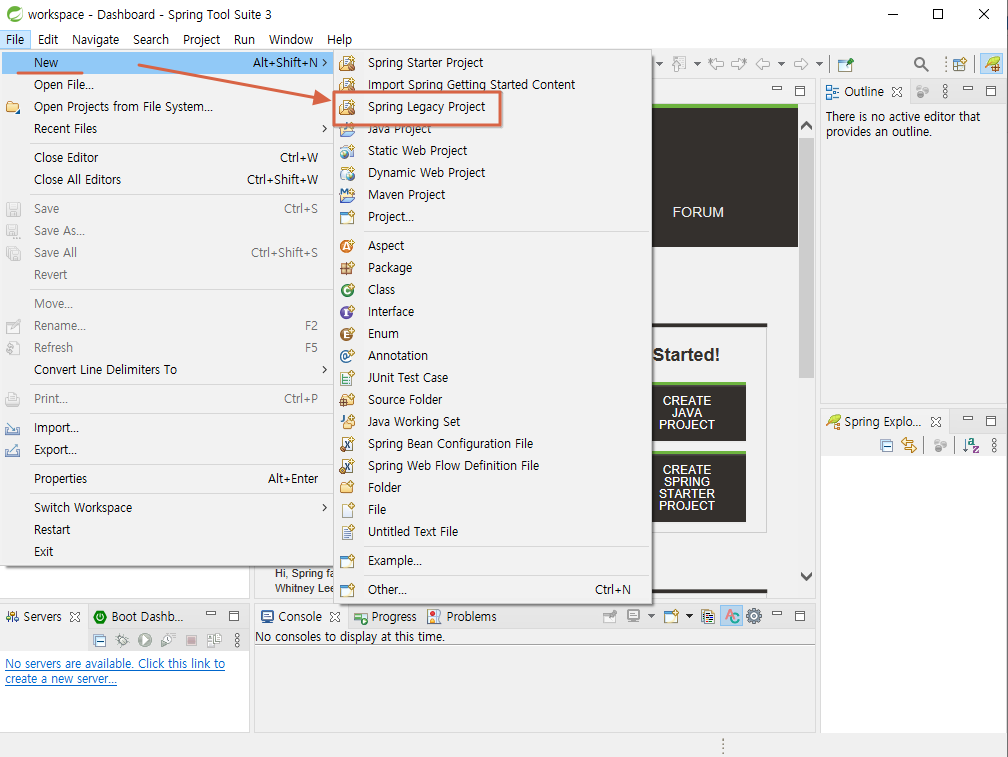Viewport: 1008px width, 757px height.
Task: Click Open Console new console icon
Action: 671,616
